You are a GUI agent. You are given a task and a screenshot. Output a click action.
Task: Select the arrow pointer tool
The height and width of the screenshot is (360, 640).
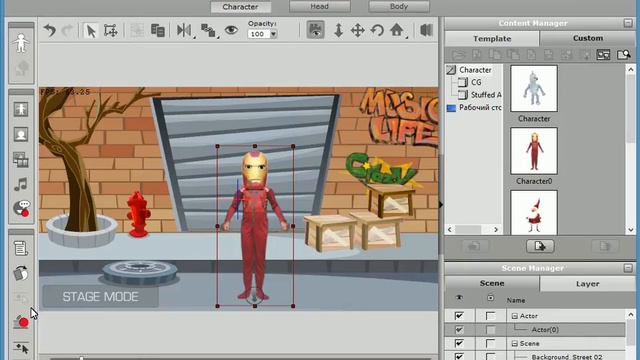tap(91, 31)
